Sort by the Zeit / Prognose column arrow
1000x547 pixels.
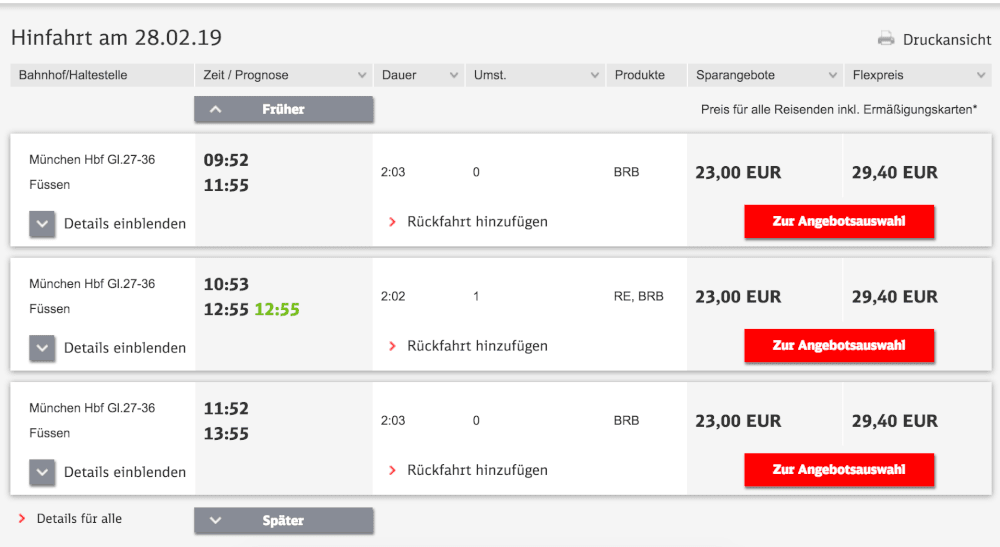(361, 76)
